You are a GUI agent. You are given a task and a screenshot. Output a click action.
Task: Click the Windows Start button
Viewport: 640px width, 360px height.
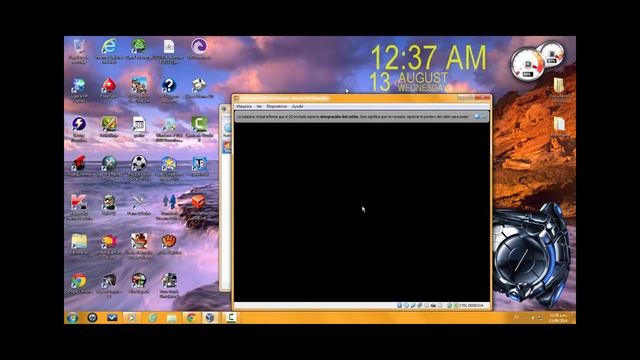73,318
